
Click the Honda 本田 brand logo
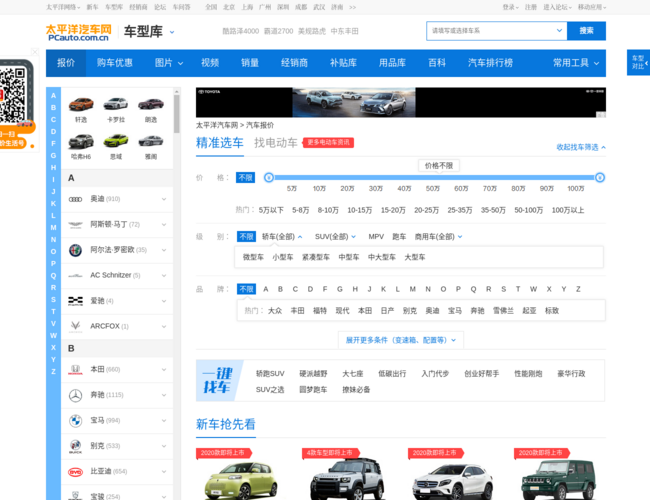coord(75,369)
